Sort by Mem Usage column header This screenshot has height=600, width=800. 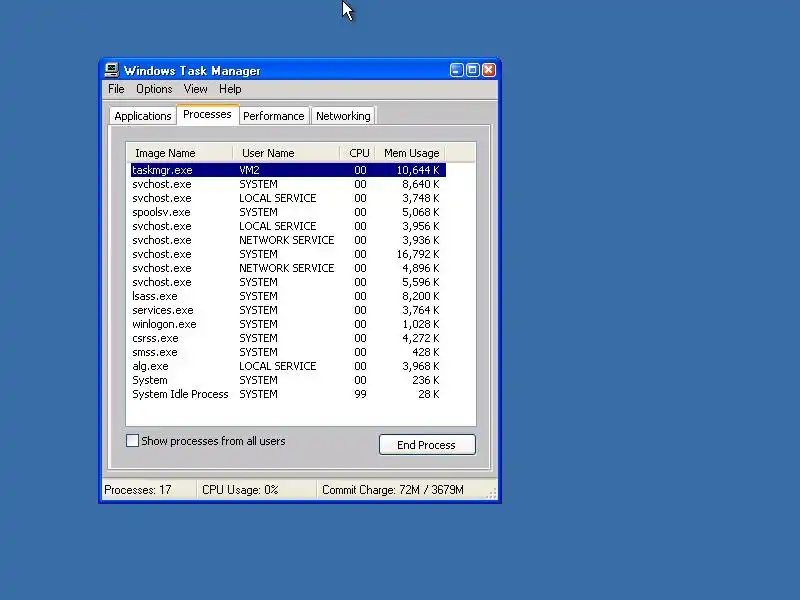(x=410, y=153)
